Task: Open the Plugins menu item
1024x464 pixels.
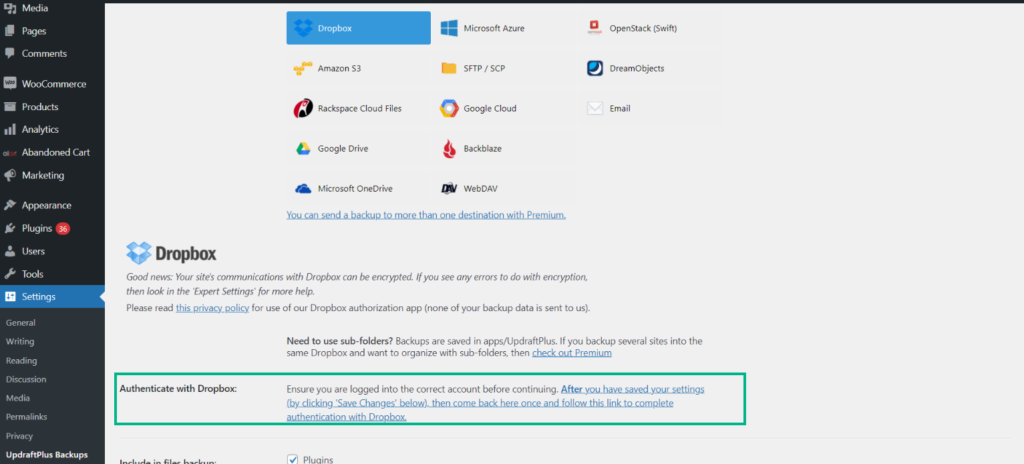Action: click(x=52, y=228)
